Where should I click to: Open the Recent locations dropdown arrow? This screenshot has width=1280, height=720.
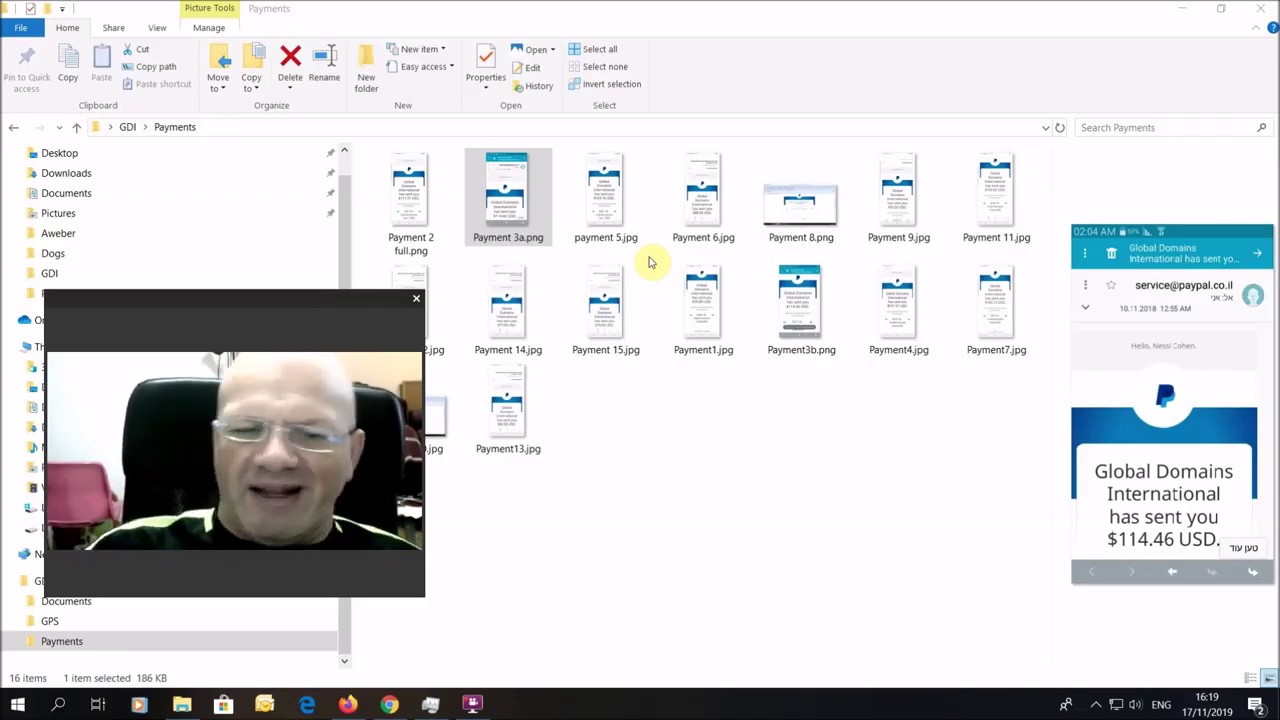(60, 128)
